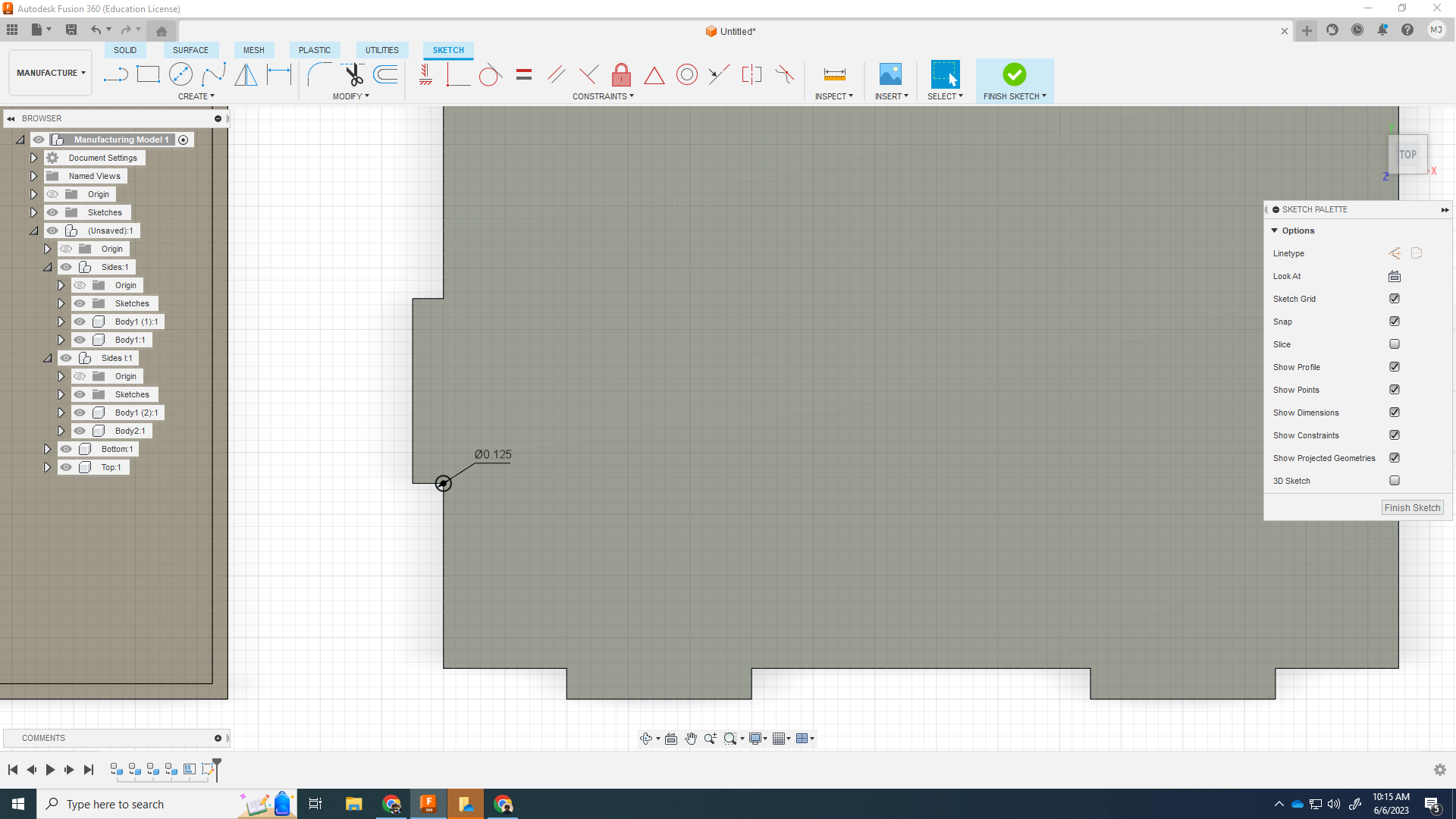Uncheck the Sketch Grid checkbox

point(1394,299)
